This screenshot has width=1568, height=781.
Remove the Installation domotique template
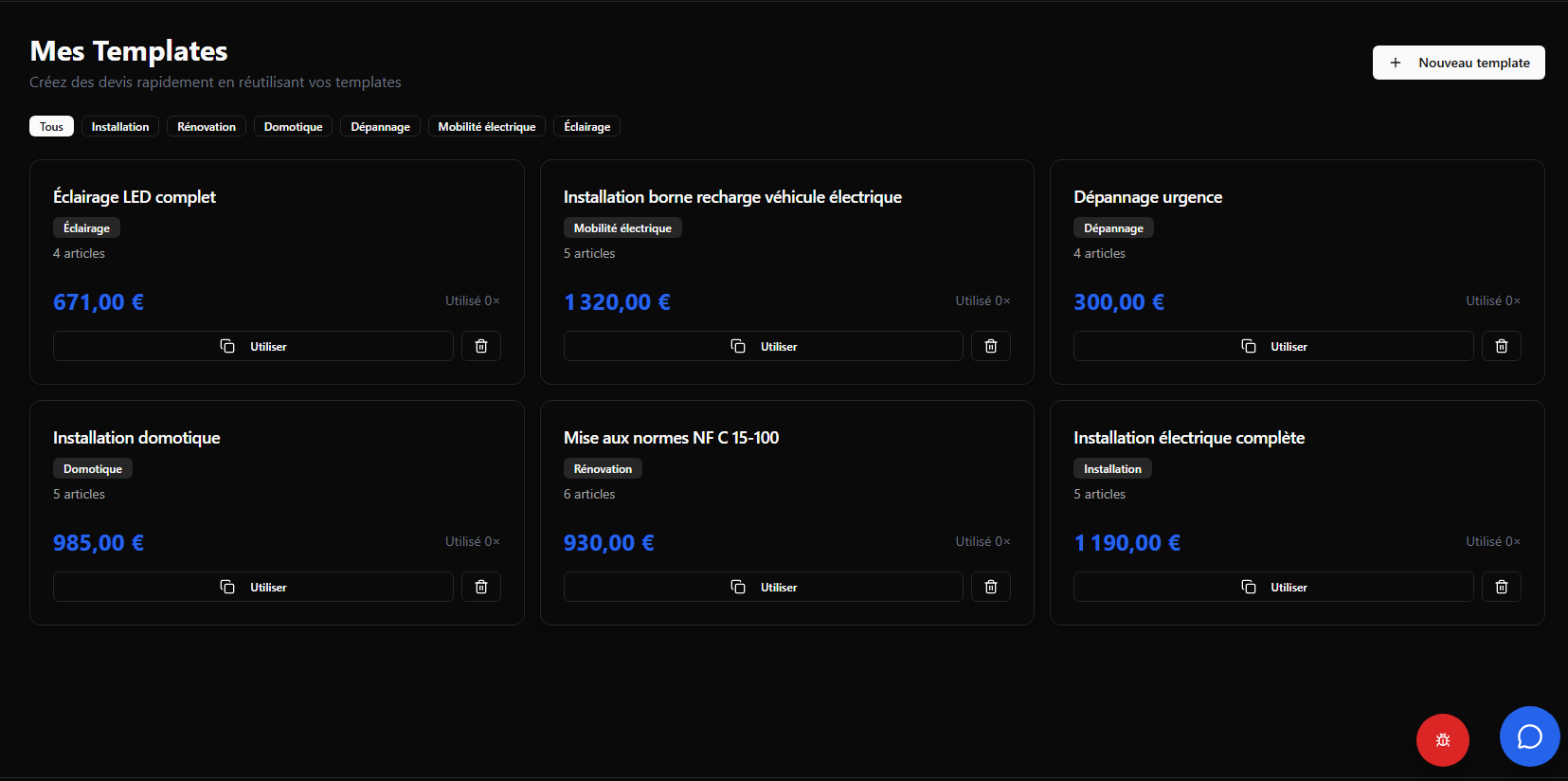pyautogui.click(x=480, y=587)
